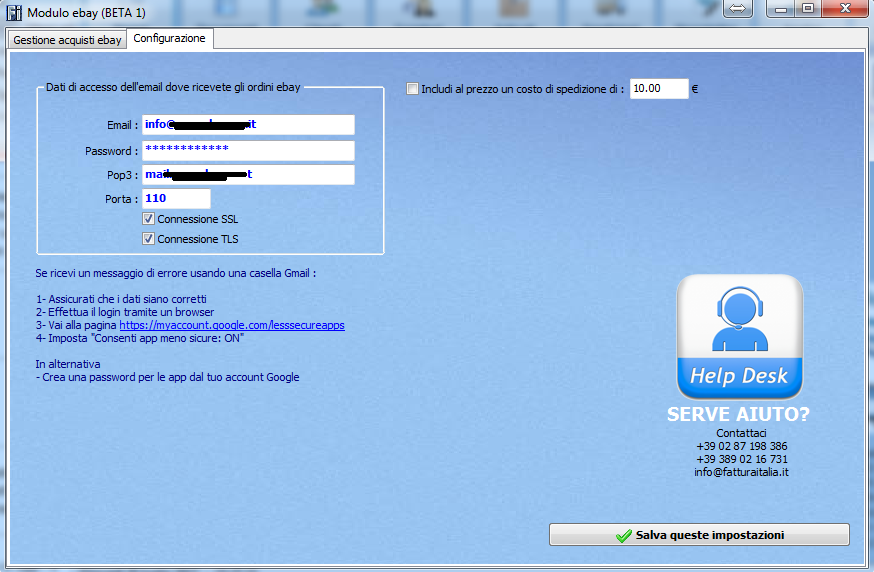874x572 pixels.
Task: Click the Email address input field
Action: (x=248, y=125)
